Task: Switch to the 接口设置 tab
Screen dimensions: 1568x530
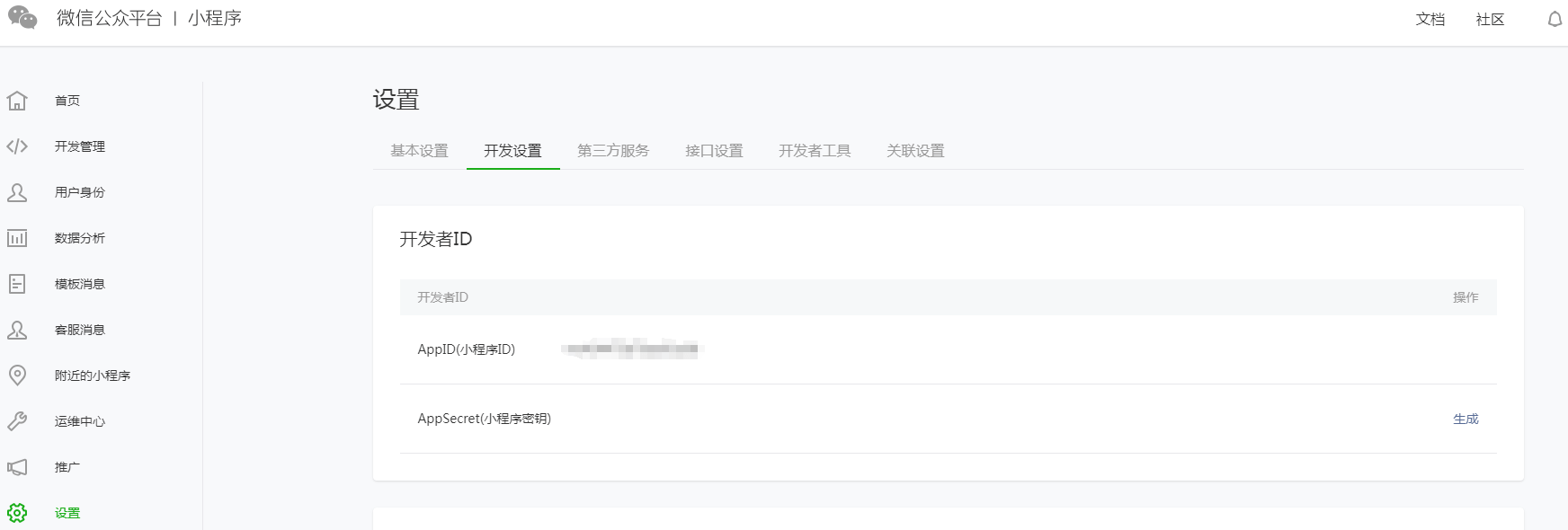Action: (714, 151)
